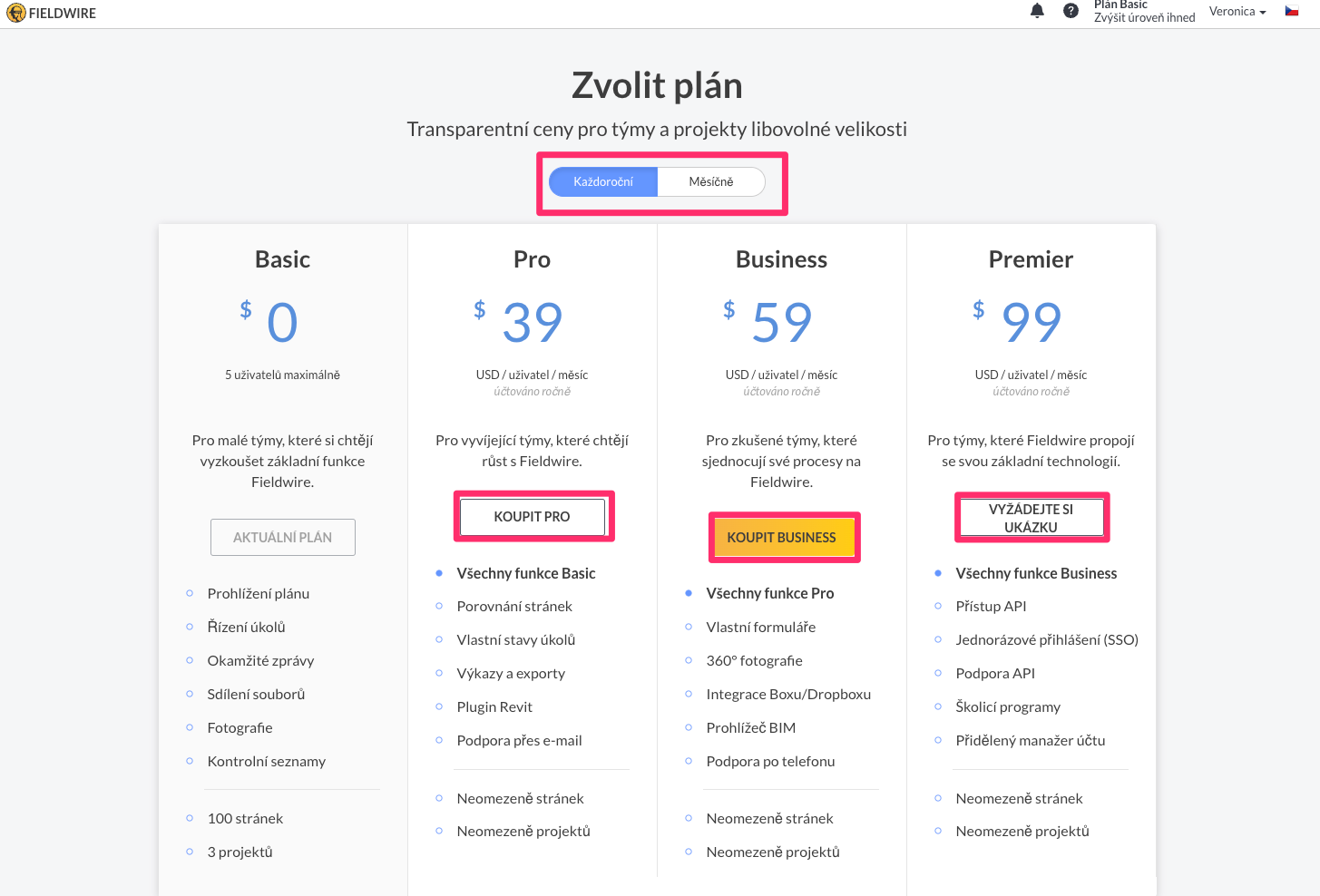
Task: Click the Czech flag language icon
Action: tap(1292, 11)
